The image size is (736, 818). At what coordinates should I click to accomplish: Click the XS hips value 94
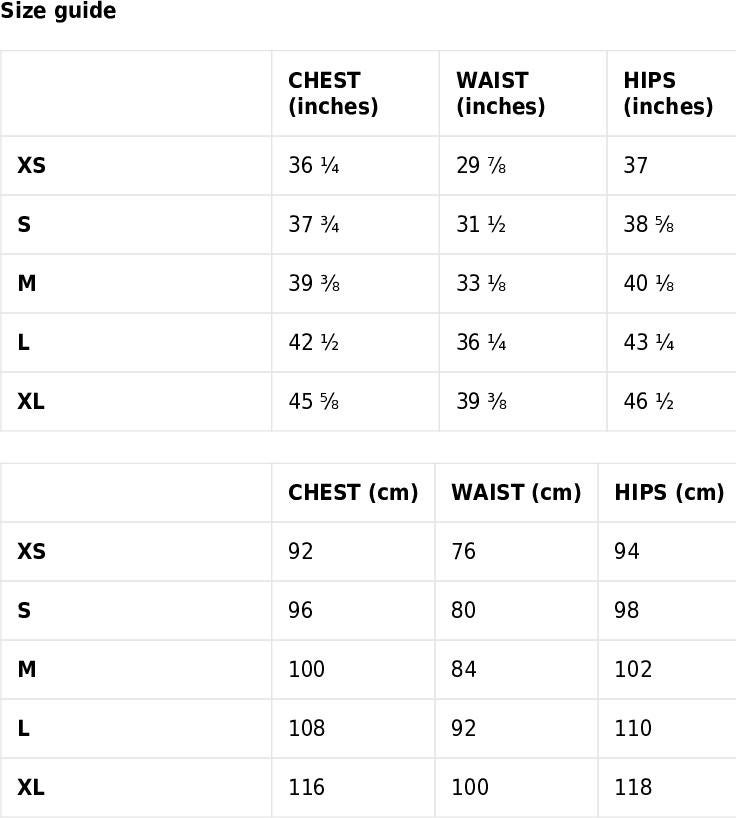pos(626,551)
